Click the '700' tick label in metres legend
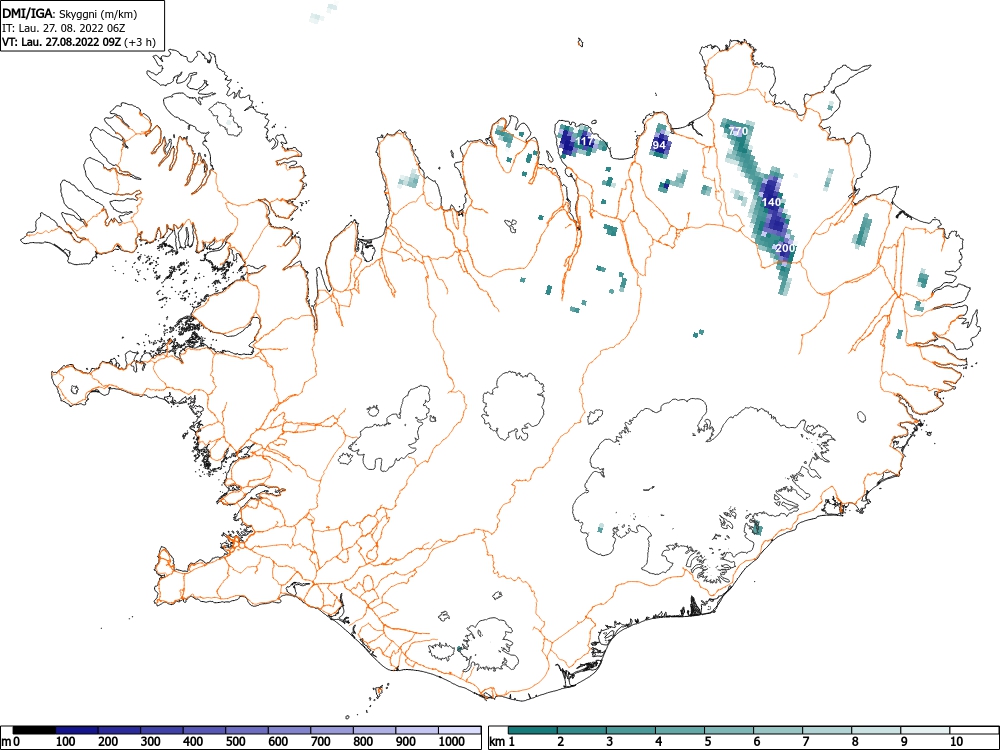This screenshot has width=1000, height=750. click(x=320, y=742)
